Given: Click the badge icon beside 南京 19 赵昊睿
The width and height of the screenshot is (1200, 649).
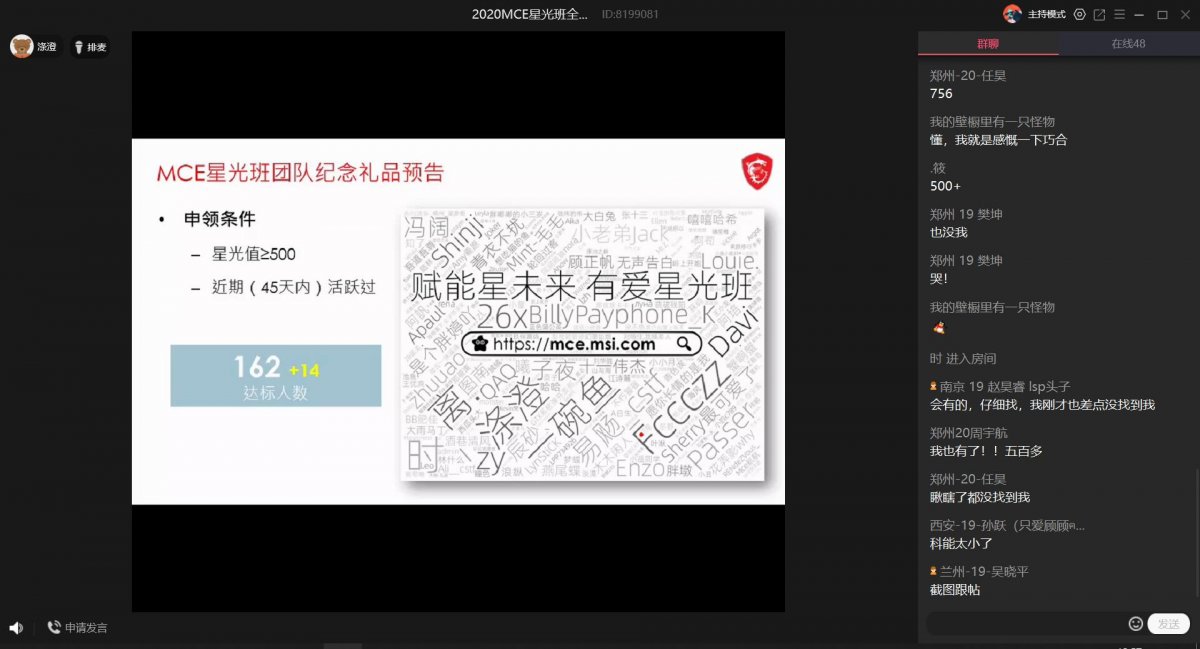Looking at the screenshot, I should (x=934, y=386).
